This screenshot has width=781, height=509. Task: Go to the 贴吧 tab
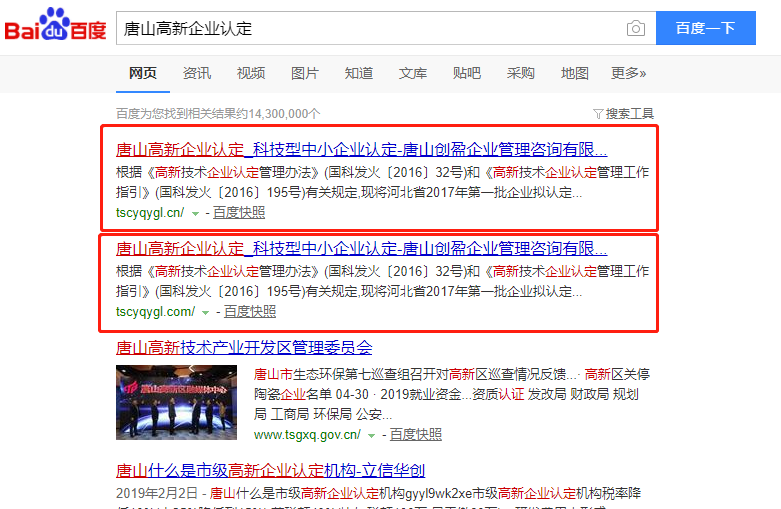[467, 73]
